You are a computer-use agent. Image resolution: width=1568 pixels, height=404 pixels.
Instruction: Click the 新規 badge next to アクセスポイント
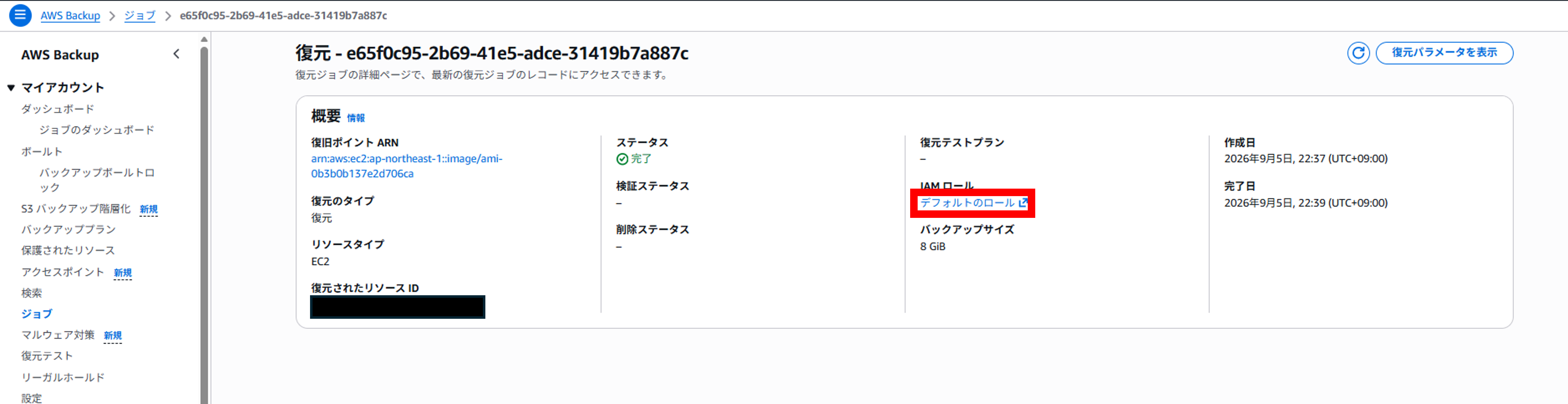[122, 273]
